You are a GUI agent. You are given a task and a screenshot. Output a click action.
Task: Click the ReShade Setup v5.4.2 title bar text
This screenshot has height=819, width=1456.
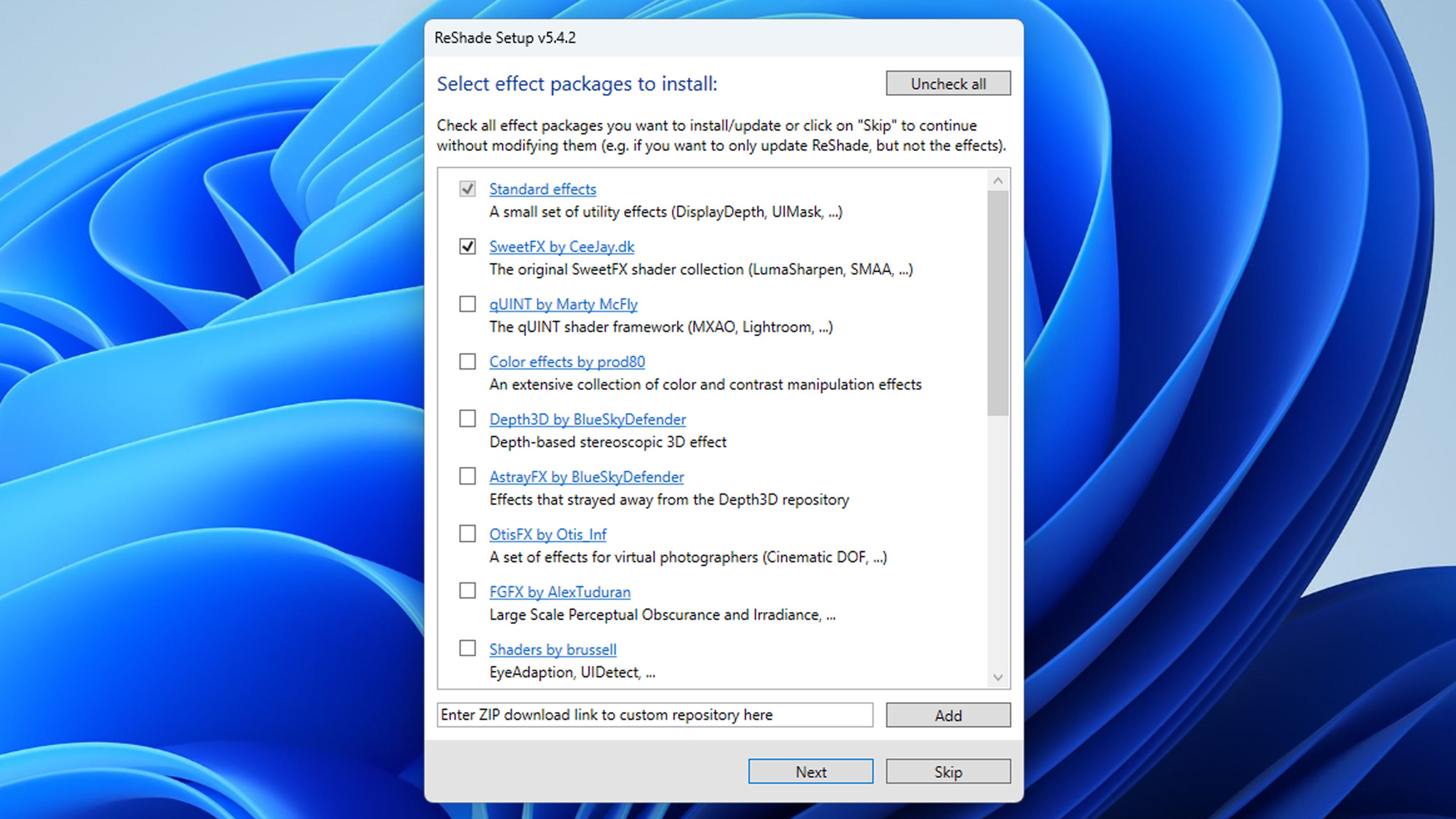[x=505, y=38]
